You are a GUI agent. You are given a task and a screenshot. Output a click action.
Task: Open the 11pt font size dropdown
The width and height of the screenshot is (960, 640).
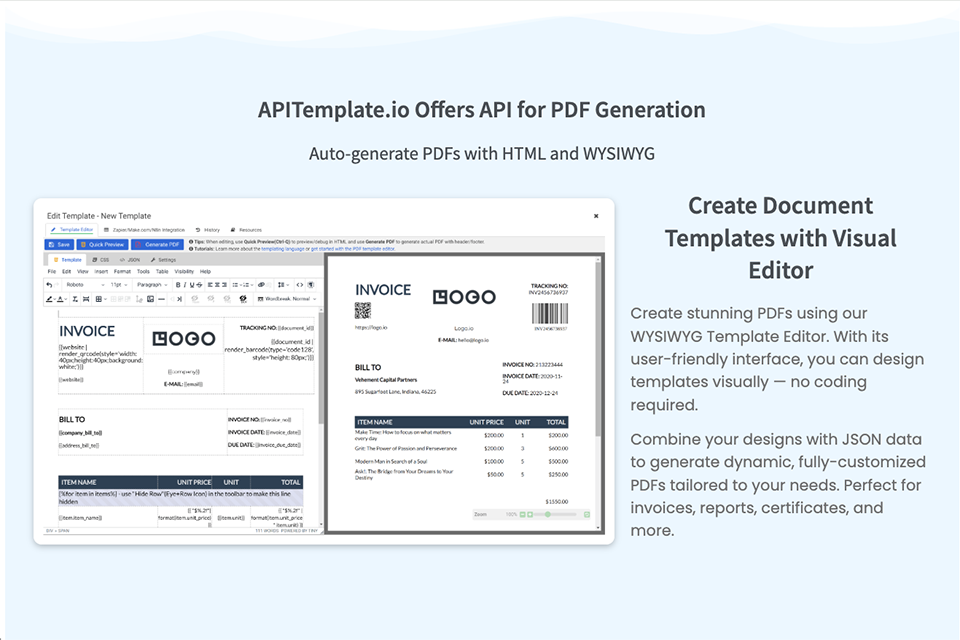click(x=119, y=285)
